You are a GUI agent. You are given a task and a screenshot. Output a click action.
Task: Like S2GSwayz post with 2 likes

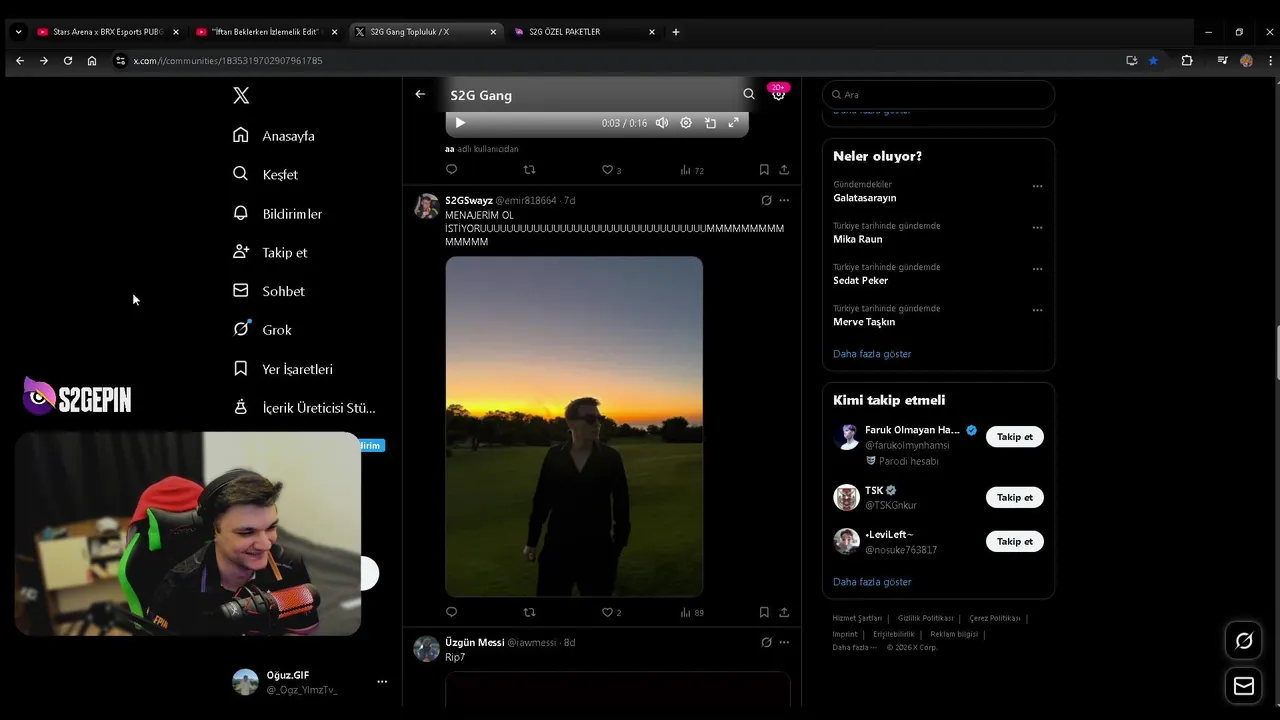click(611, 612)
